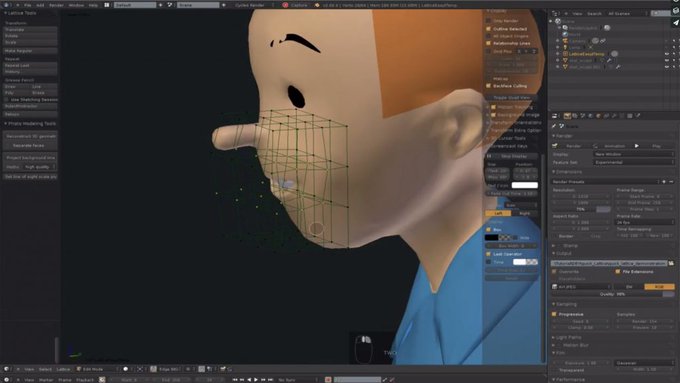
Task: Select the Modifiers wrench properties tab icon
Action: pos(614,116)
